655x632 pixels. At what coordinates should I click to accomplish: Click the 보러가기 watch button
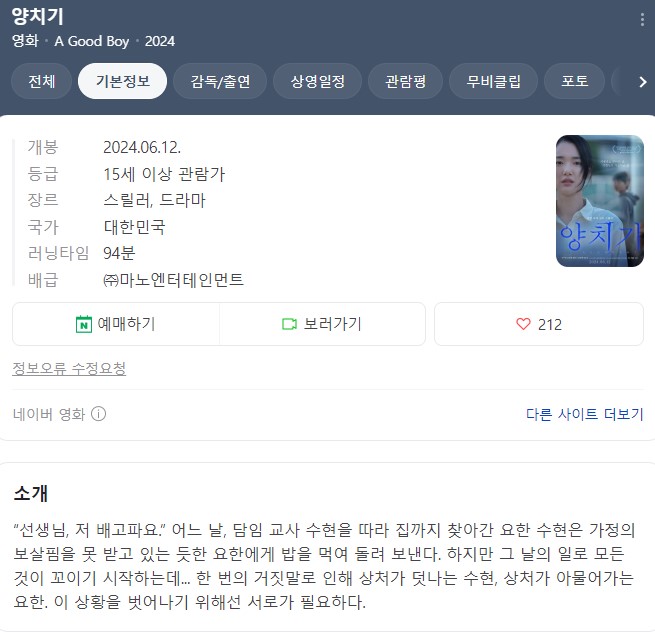click(x=322, y=324)
